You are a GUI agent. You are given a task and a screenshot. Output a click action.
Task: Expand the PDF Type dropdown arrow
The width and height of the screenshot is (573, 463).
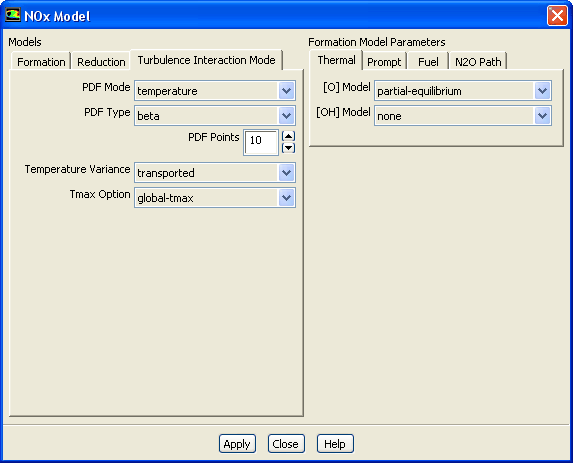point(286,116)
